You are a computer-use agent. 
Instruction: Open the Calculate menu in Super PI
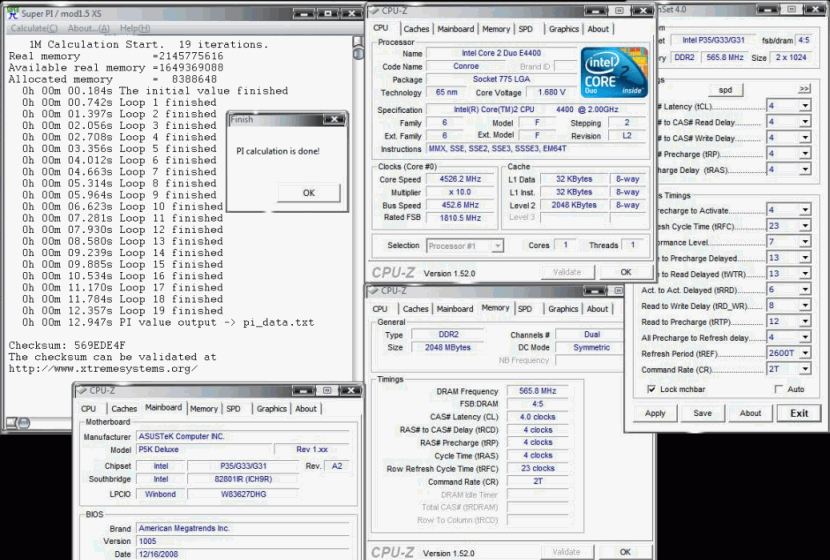pos(34,28)
